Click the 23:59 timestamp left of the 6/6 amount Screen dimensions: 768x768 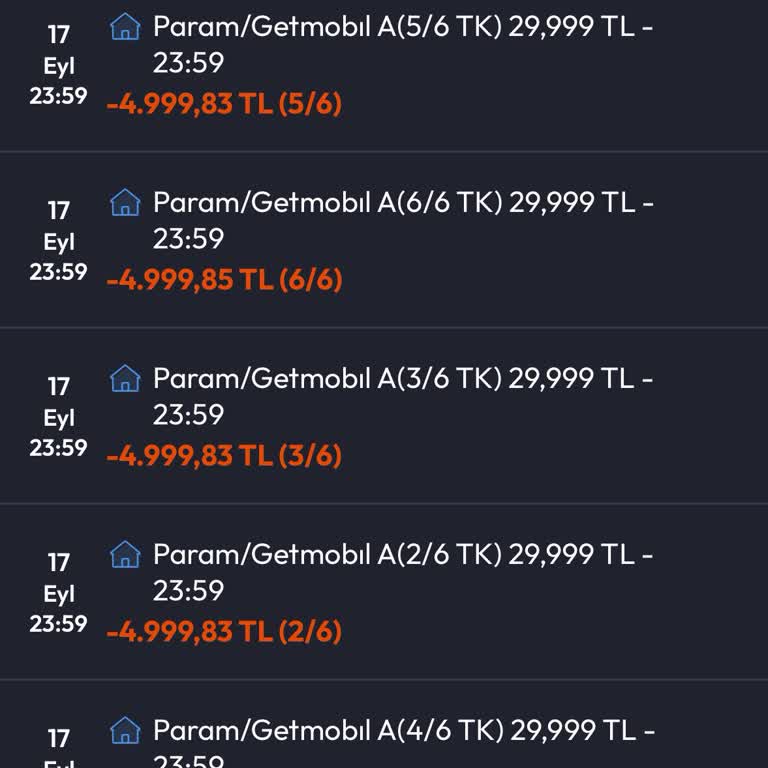[59, 272]
